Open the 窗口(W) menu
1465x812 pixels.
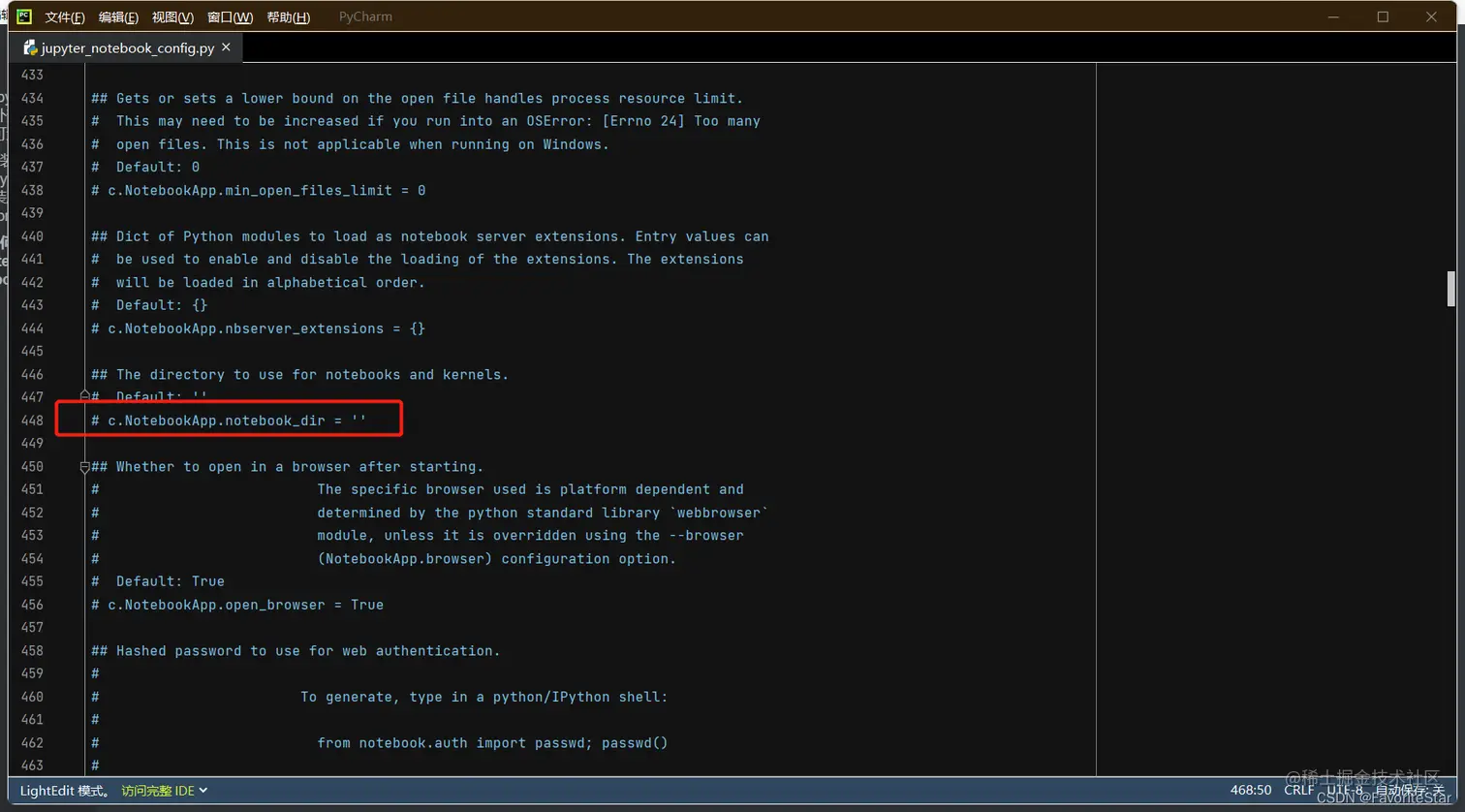point(230,17)
